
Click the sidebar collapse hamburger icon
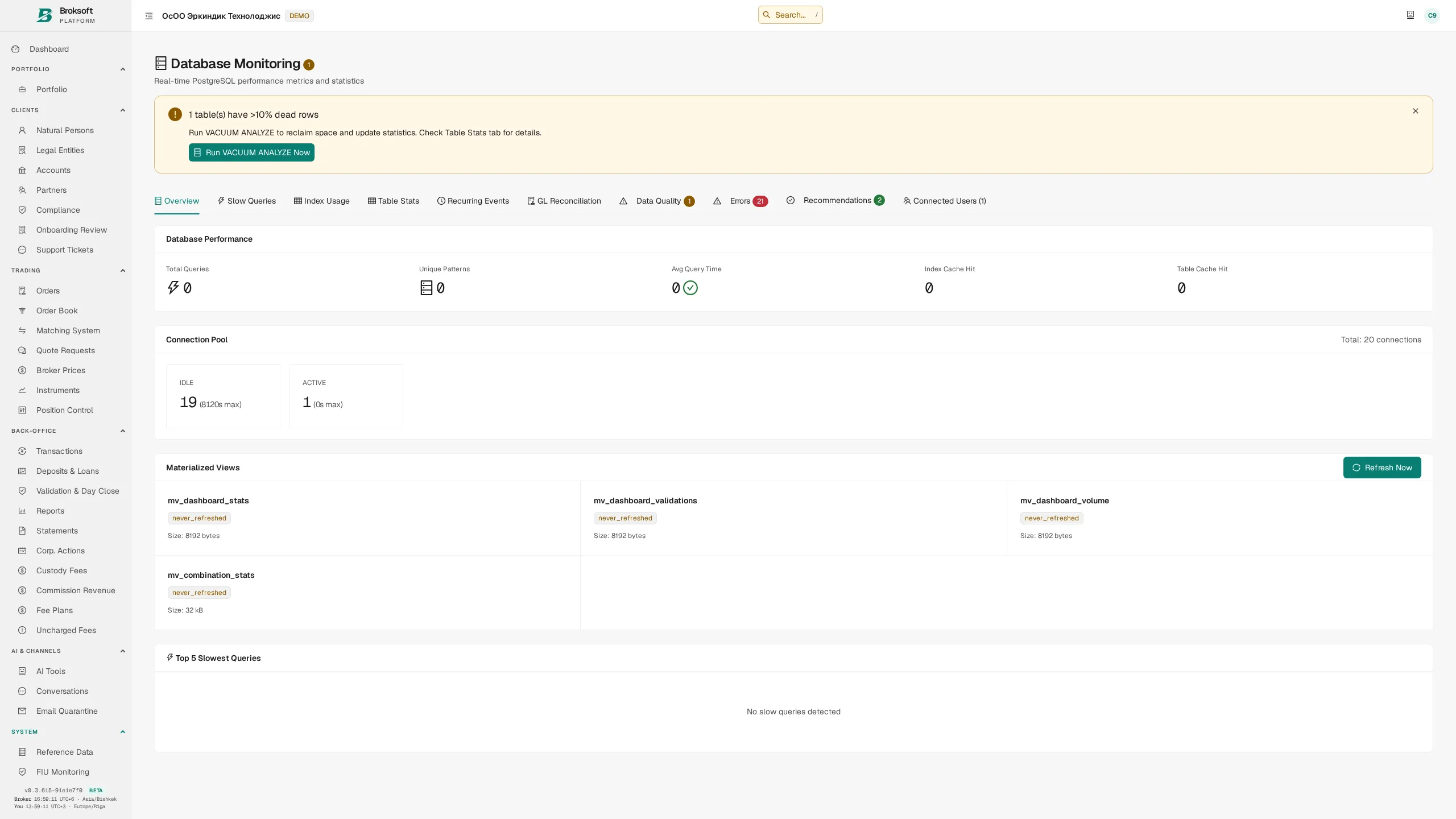click(149, 16)
